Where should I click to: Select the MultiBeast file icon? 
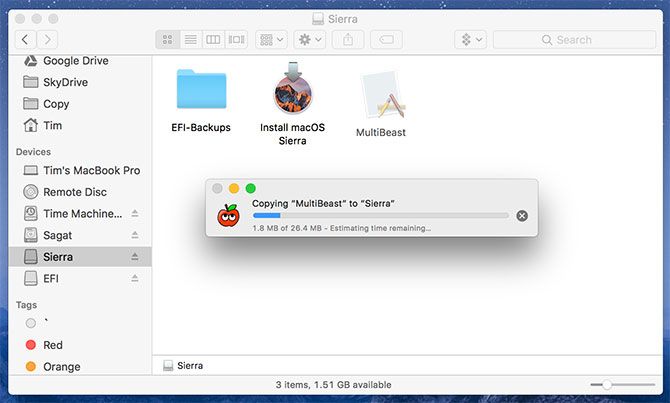[382, 95]
